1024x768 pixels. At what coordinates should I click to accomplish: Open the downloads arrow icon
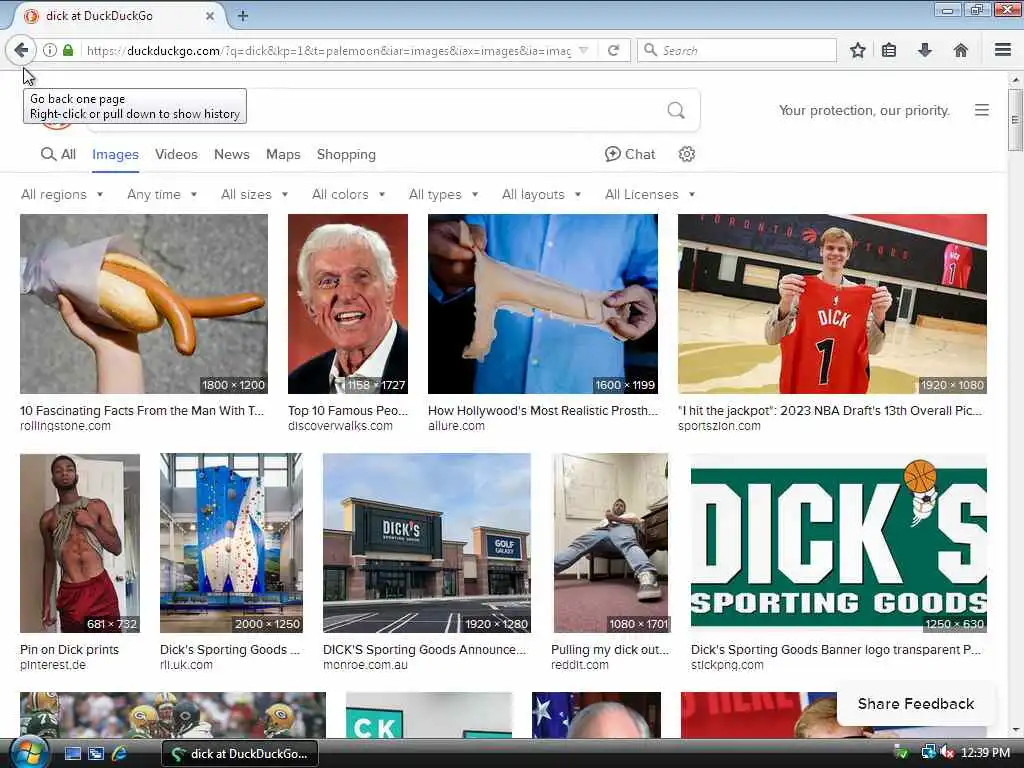pyautogui.click(x=925, y=50)
